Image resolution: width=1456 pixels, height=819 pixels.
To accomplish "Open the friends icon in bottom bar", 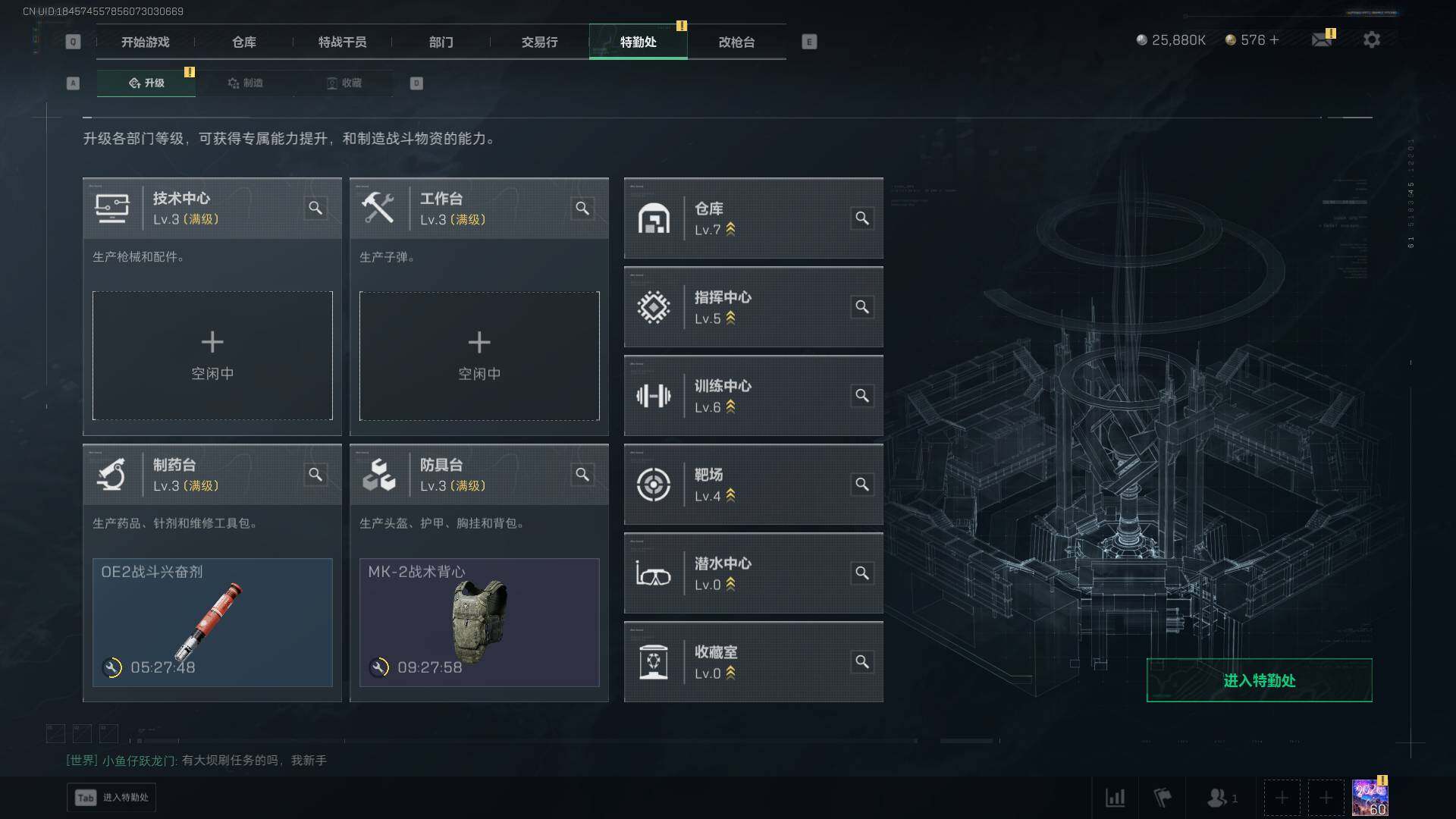I will click(x=1222, y=798).
